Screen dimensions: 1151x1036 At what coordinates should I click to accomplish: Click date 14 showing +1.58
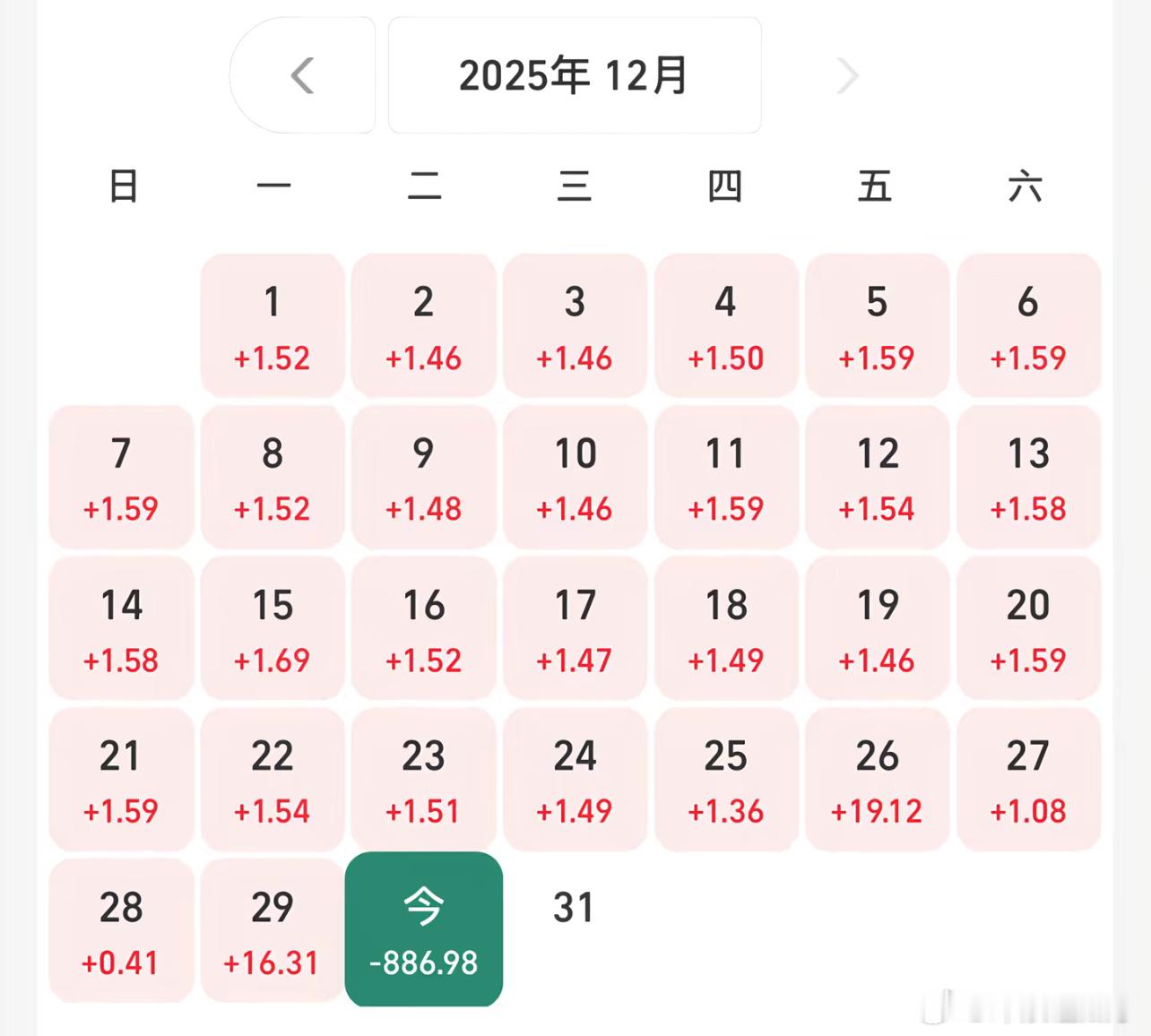[121, 627]
